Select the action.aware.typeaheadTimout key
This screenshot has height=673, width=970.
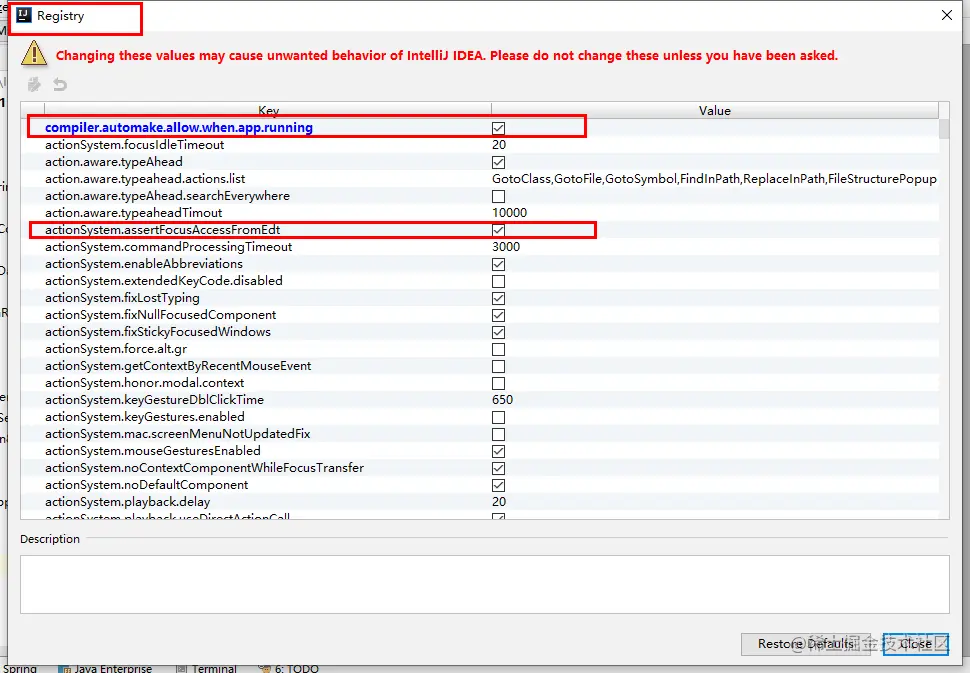pyautogui.click(x=133, y=213)
